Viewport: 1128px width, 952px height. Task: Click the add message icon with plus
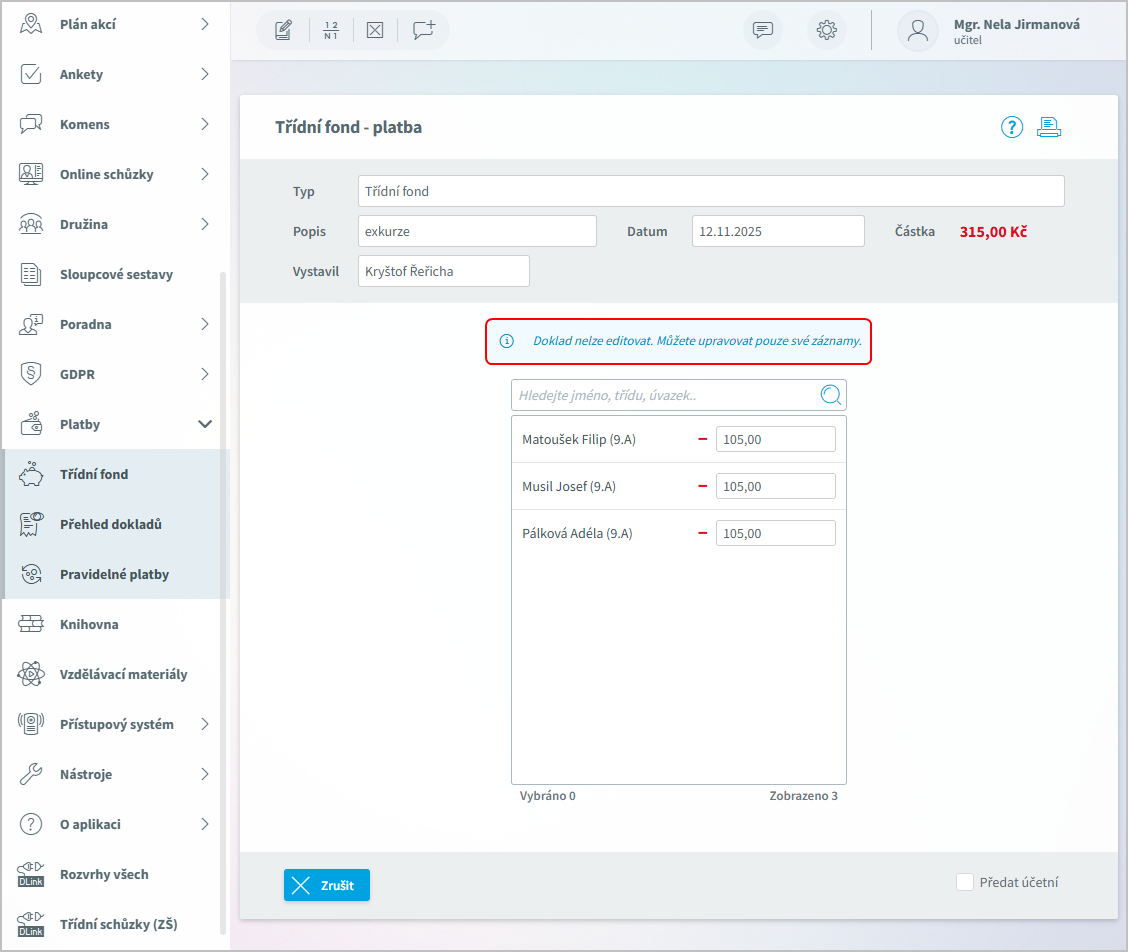coord(424,30)
